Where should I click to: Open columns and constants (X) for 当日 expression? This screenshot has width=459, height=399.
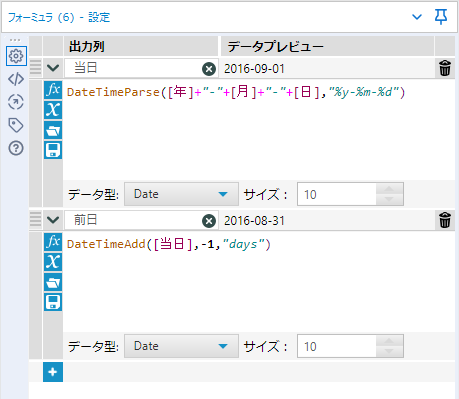pyautogui.click(x=53, y=110)
